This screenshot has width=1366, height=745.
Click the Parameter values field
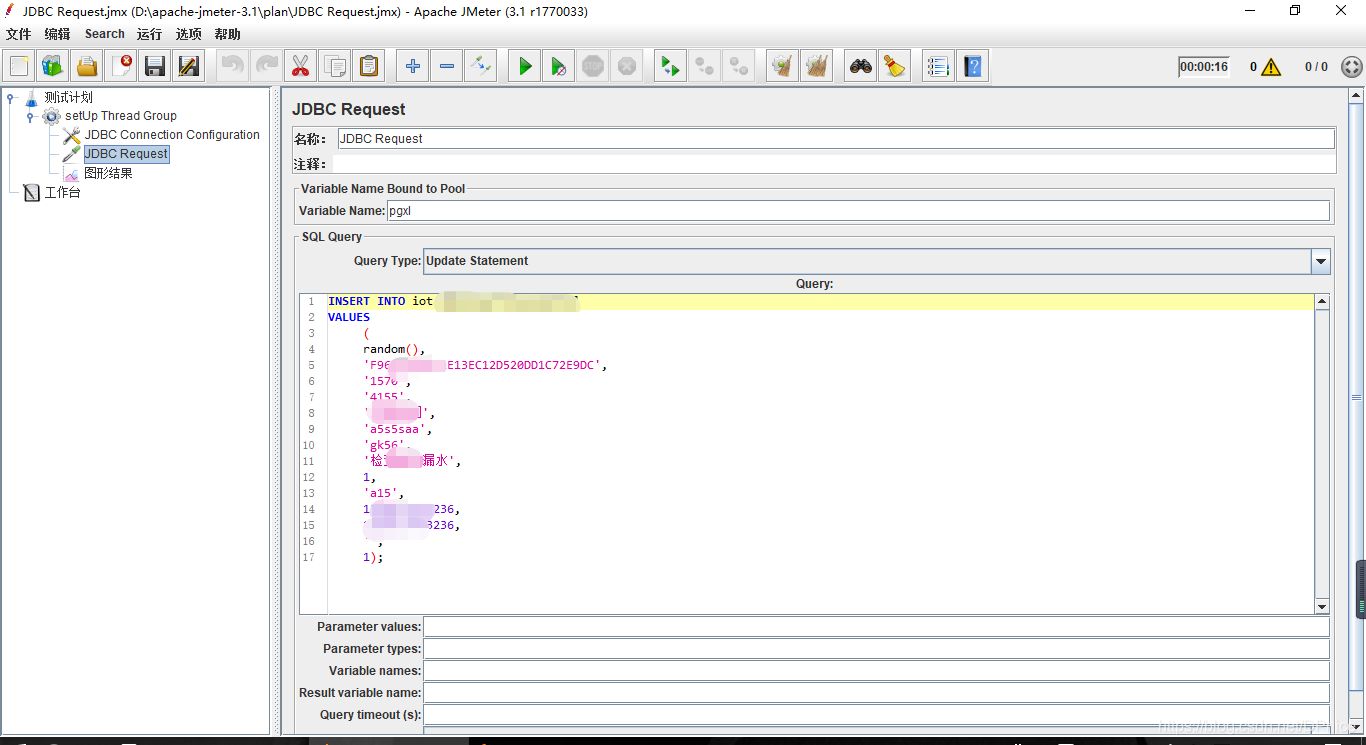[876, 627]
